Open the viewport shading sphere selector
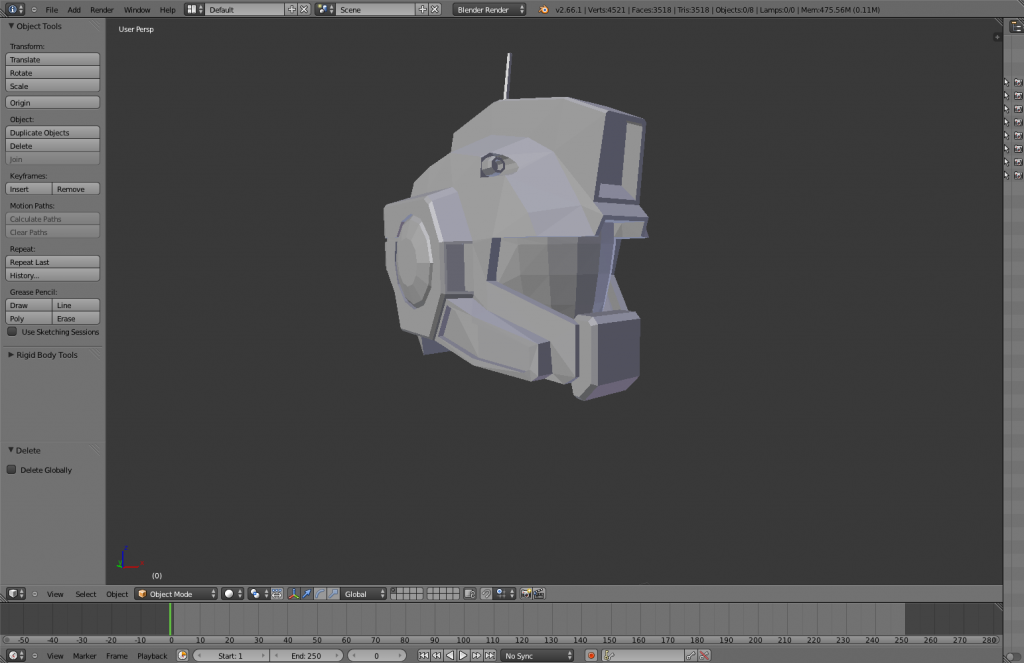1024x663 pixels. pos(232,594)
